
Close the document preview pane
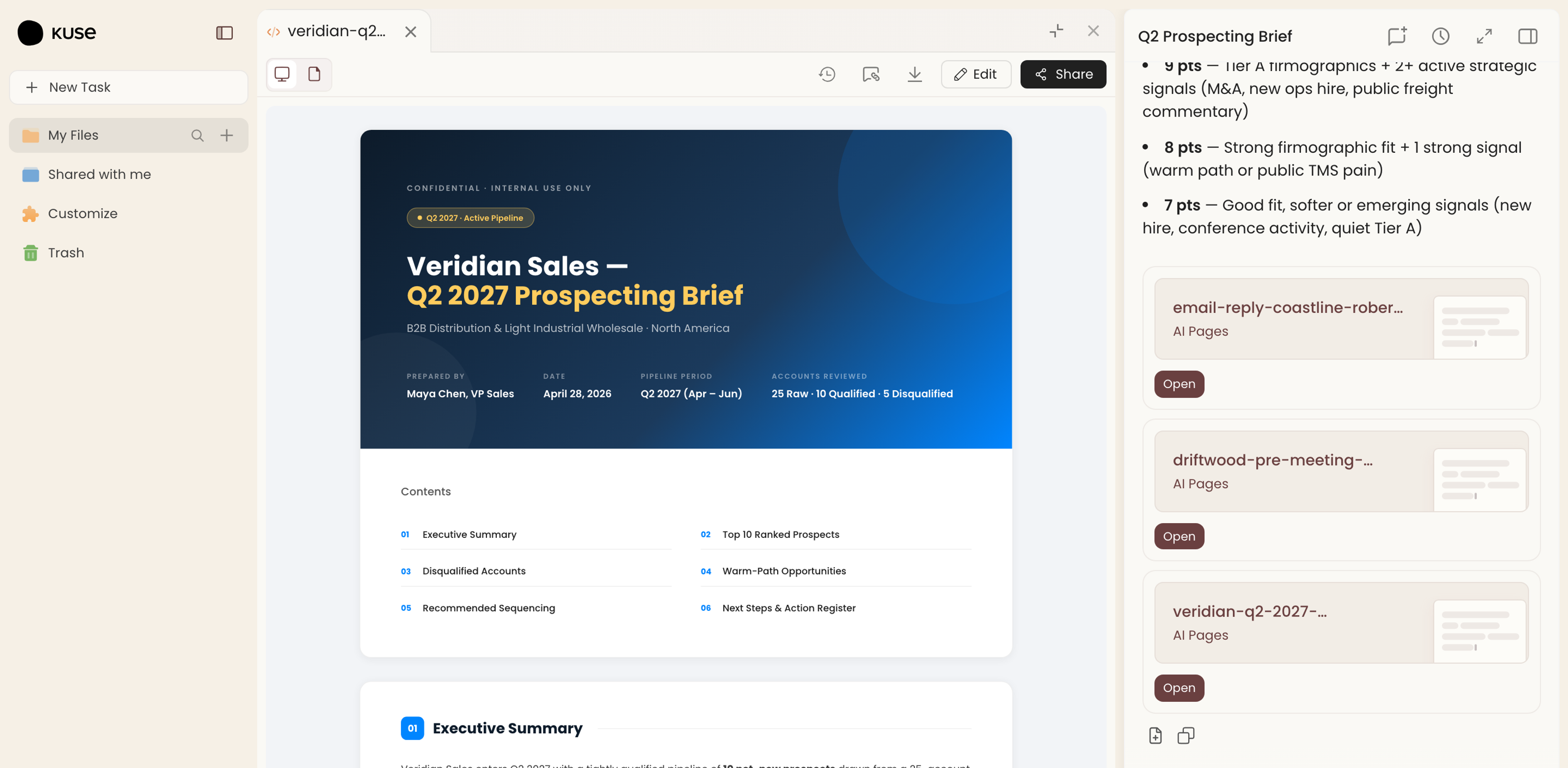click(x=1093, y=31)
